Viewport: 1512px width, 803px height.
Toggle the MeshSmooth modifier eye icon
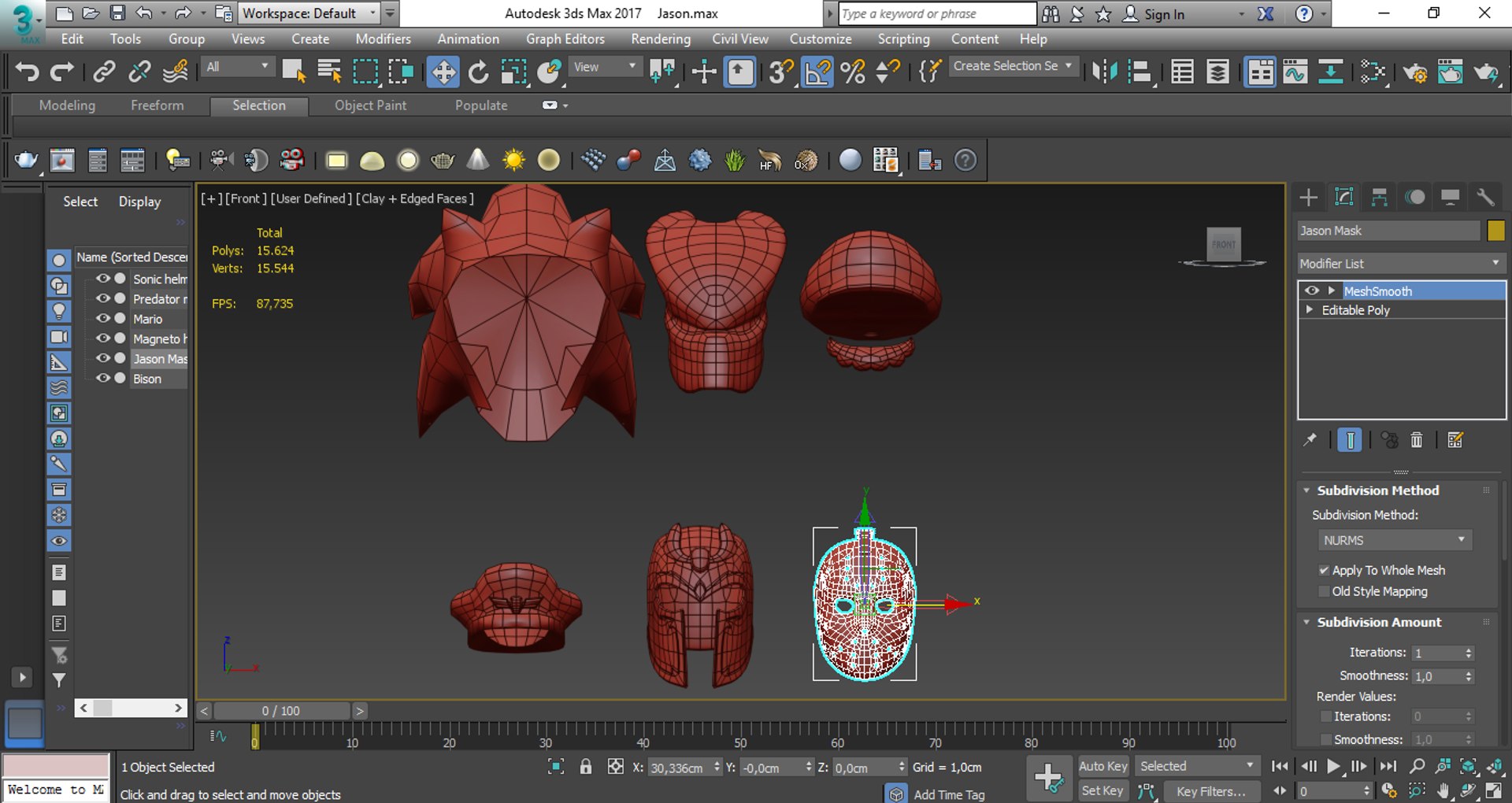1311,290
